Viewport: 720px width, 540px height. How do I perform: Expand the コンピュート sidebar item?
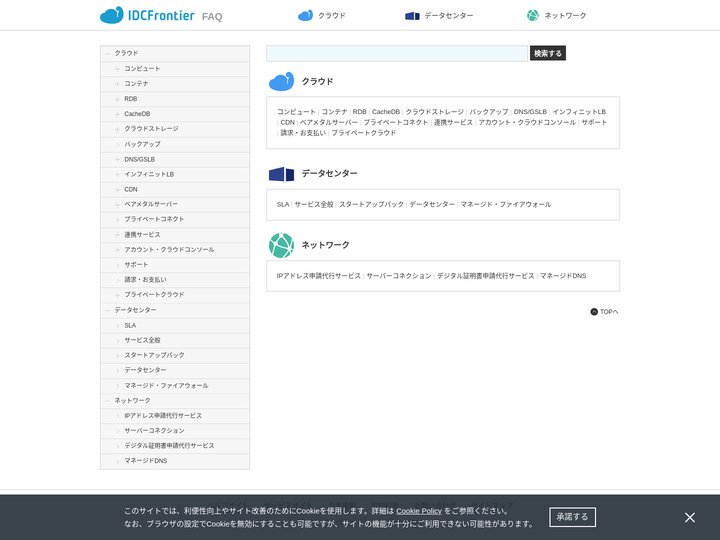pos(117,69)
